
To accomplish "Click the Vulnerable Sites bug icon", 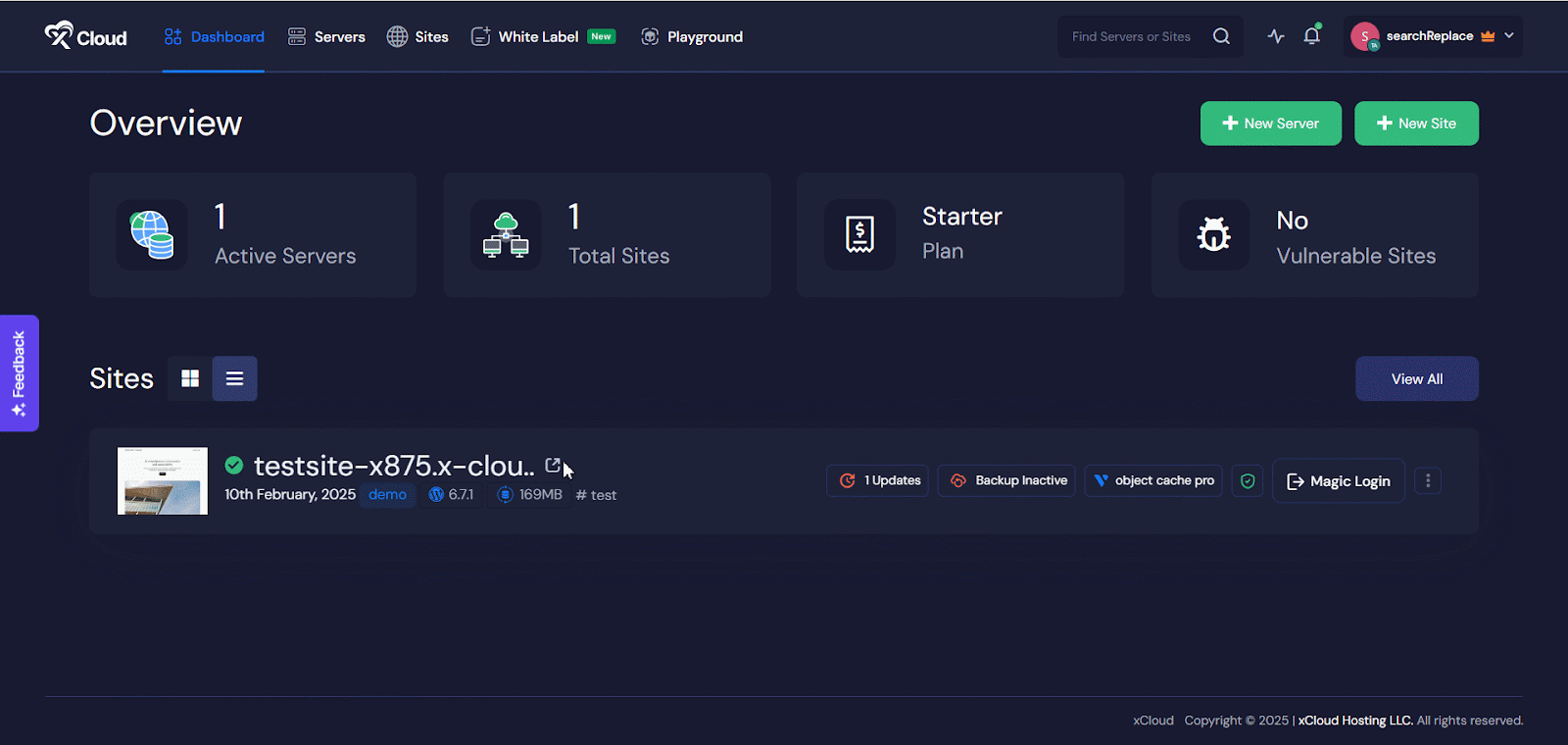I will (x=1213, y=235).
